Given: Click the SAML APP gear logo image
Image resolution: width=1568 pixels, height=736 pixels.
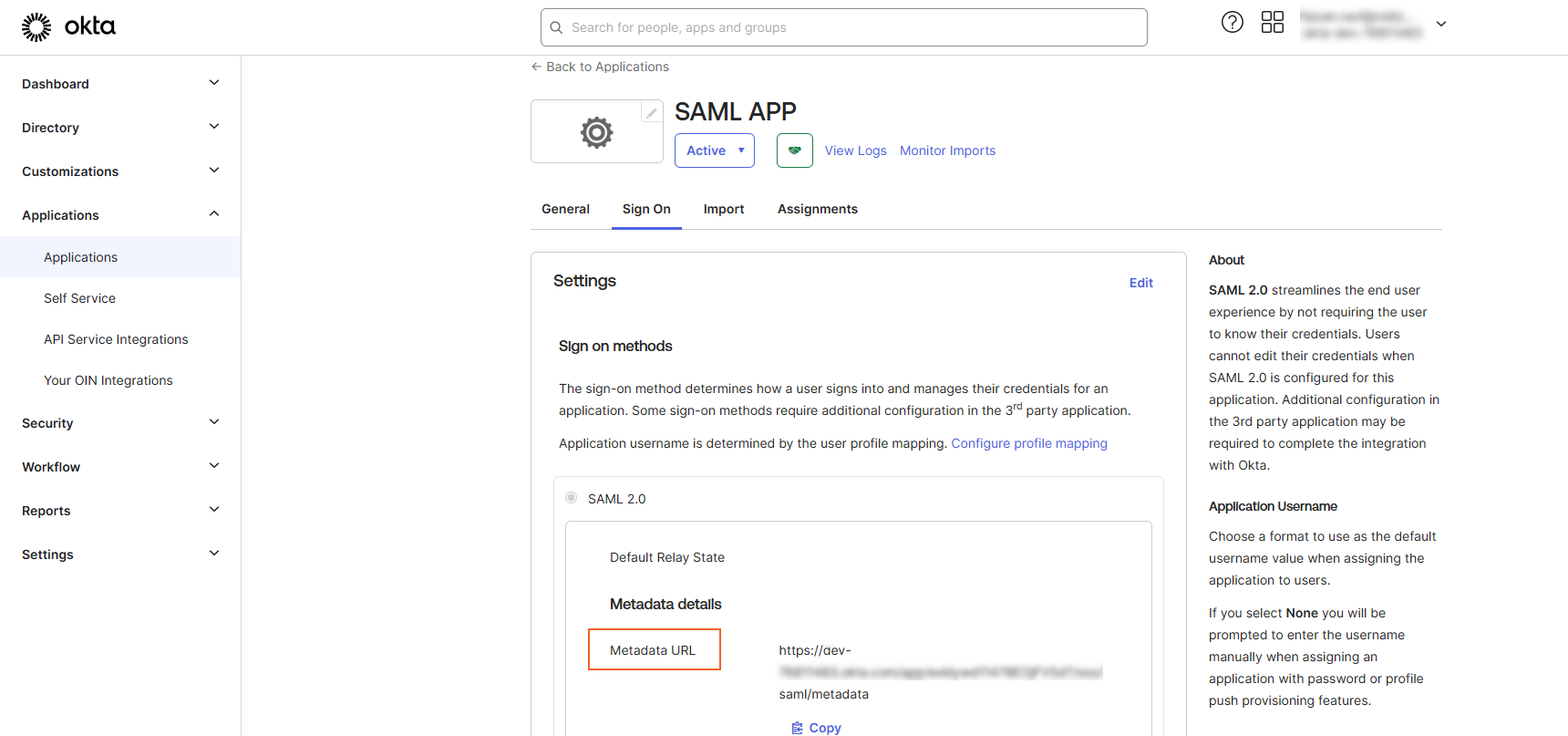Looking at the screenshot, I should click(597, 133).
